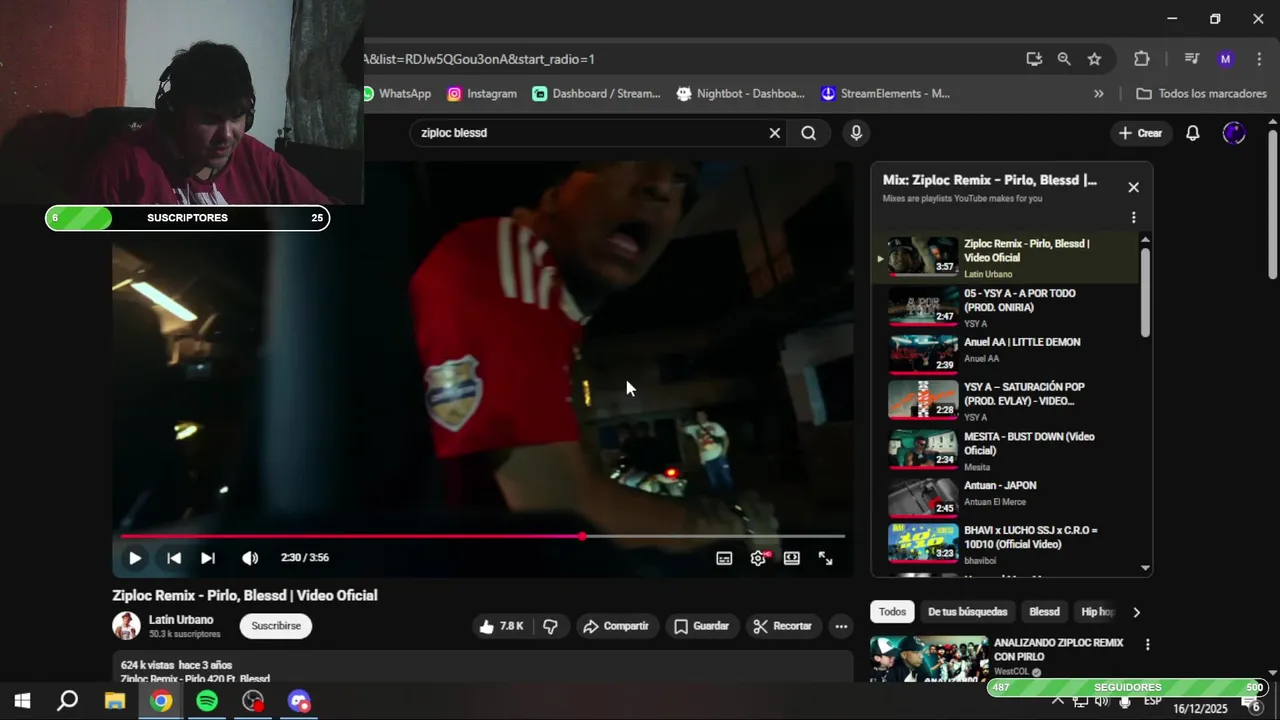Screen dimensions: 1280x720
Task: Open the StreamElements bookmark
Action: click(x=884, y=94)
